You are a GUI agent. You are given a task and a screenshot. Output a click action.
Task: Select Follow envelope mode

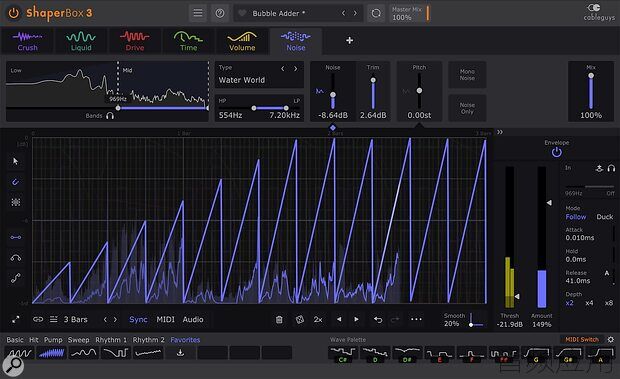576,217
